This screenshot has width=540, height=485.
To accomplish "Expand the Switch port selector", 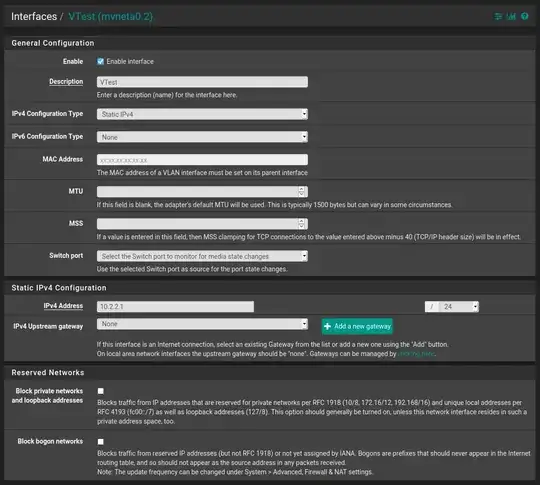I will point(202,256).
